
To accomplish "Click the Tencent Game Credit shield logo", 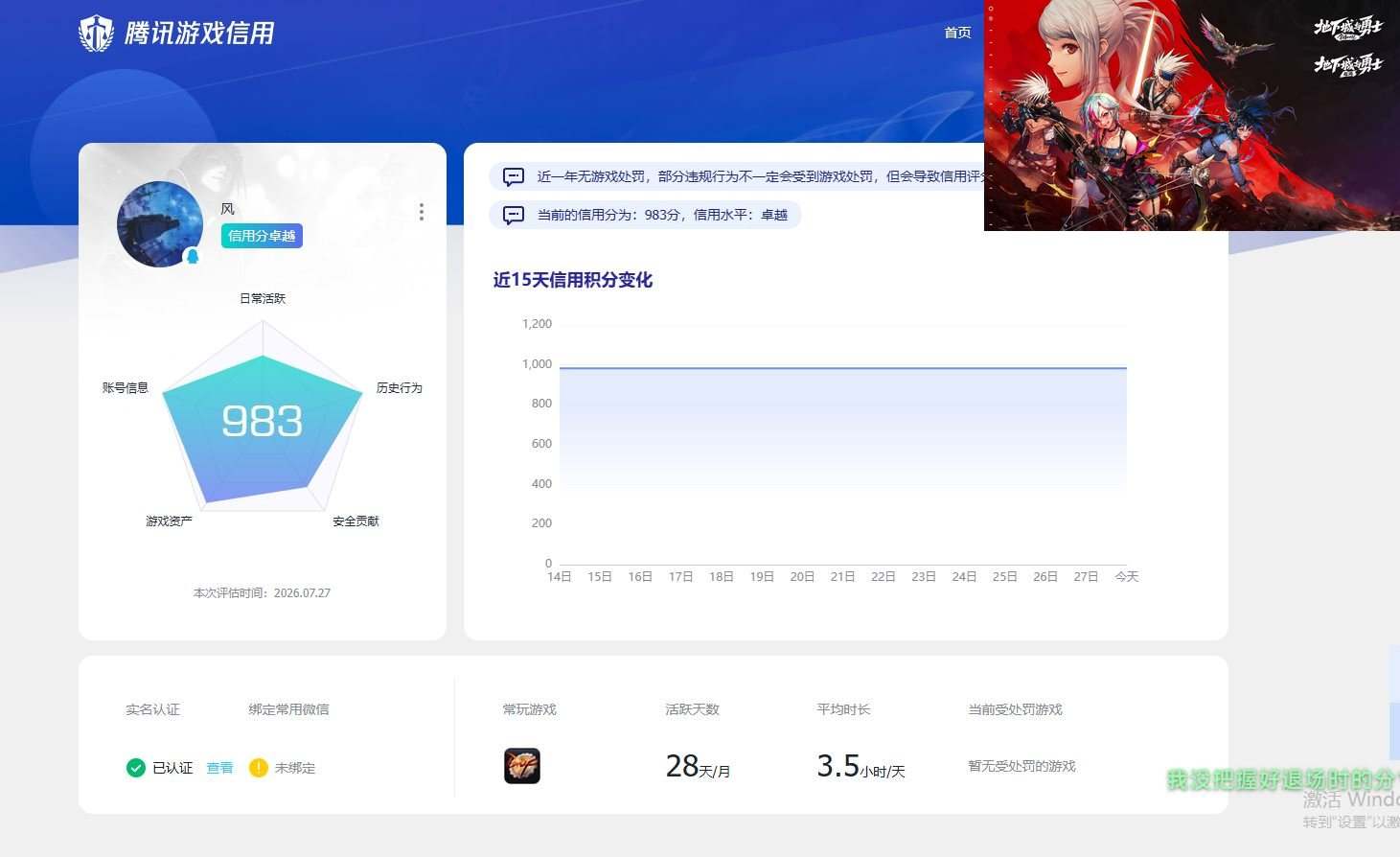I will (x=96, y=34).
